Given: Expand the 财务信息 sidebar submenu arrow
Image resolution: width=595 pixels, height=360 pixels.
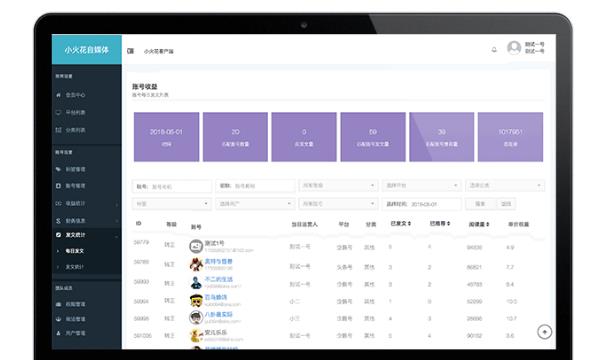Looking at the screenshot, I should (x=116, y=221).
